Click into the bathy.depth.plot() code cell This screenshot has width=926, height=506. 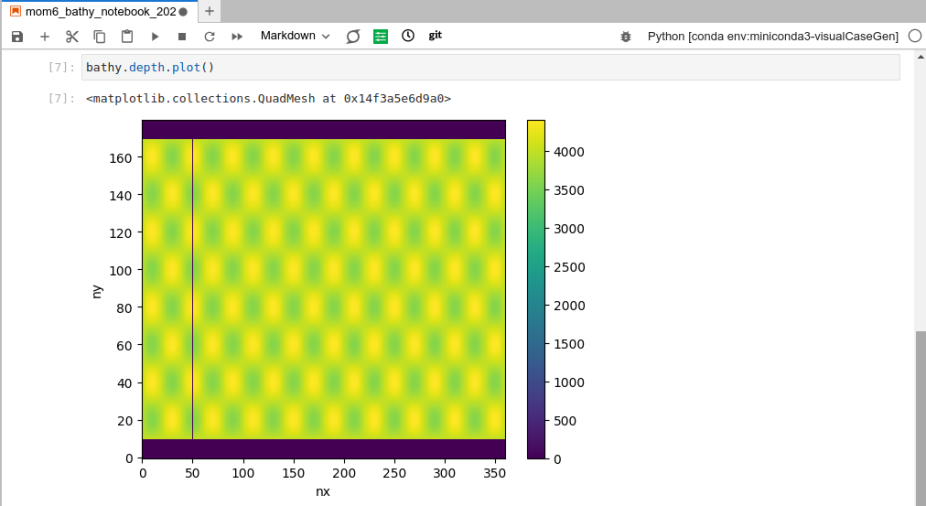[490, 67]
